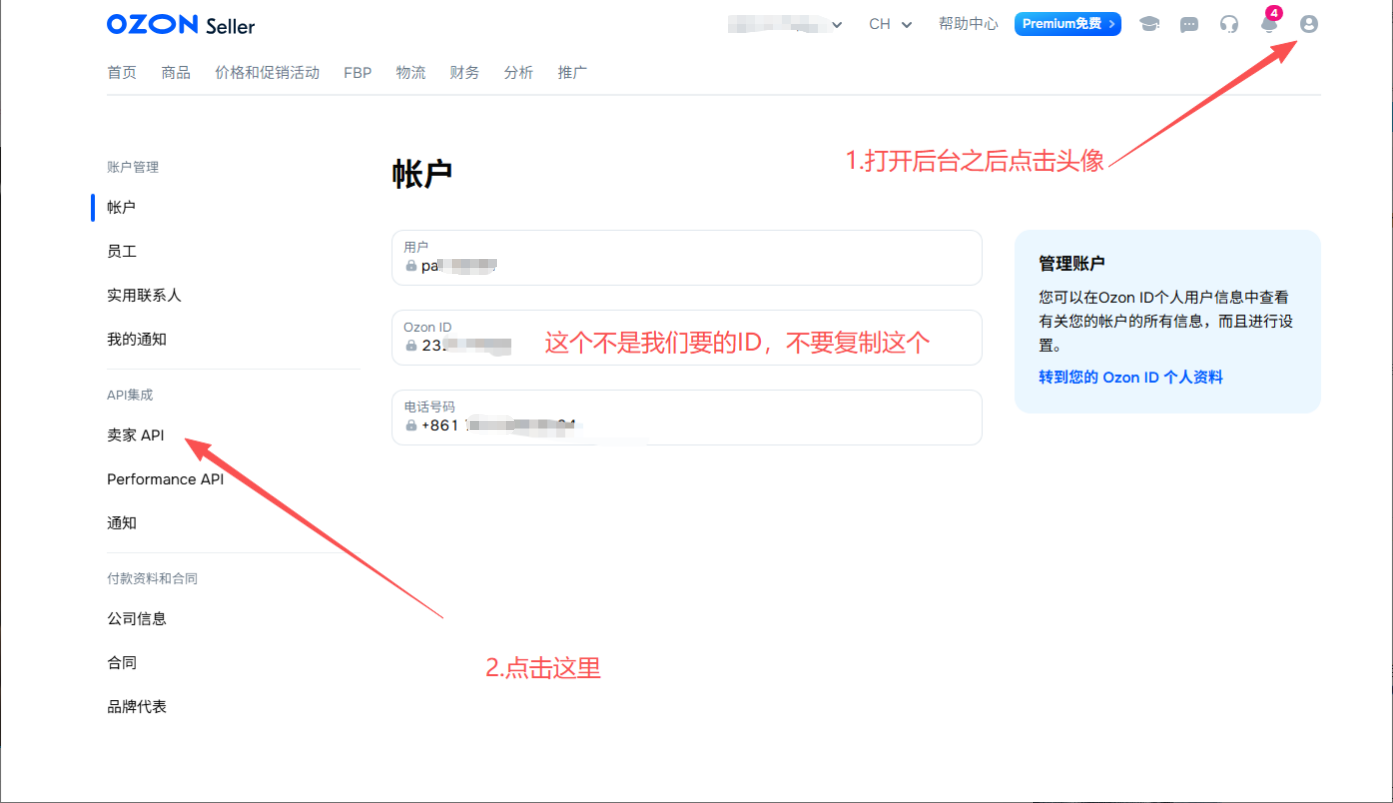This screenshot has width=1393, height=803.
Task: Open Performance API in the sidebar
Action: 165,479
